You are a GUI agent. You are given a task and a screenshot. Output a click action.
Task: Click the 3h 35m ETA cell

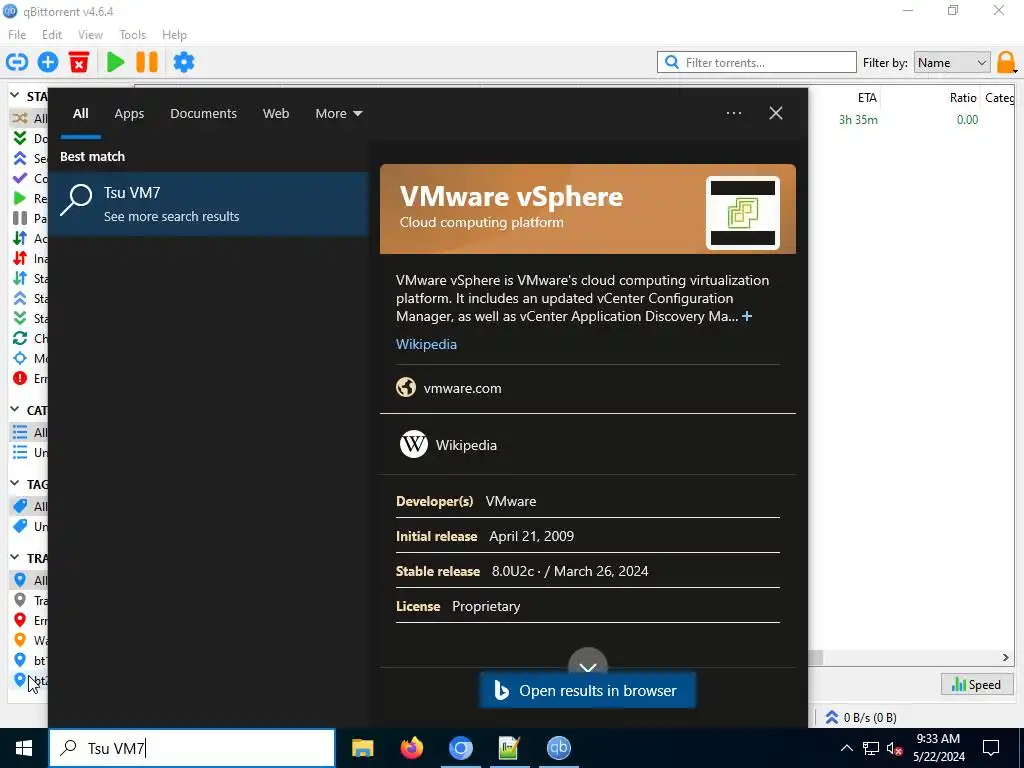[x=858, y=120]
